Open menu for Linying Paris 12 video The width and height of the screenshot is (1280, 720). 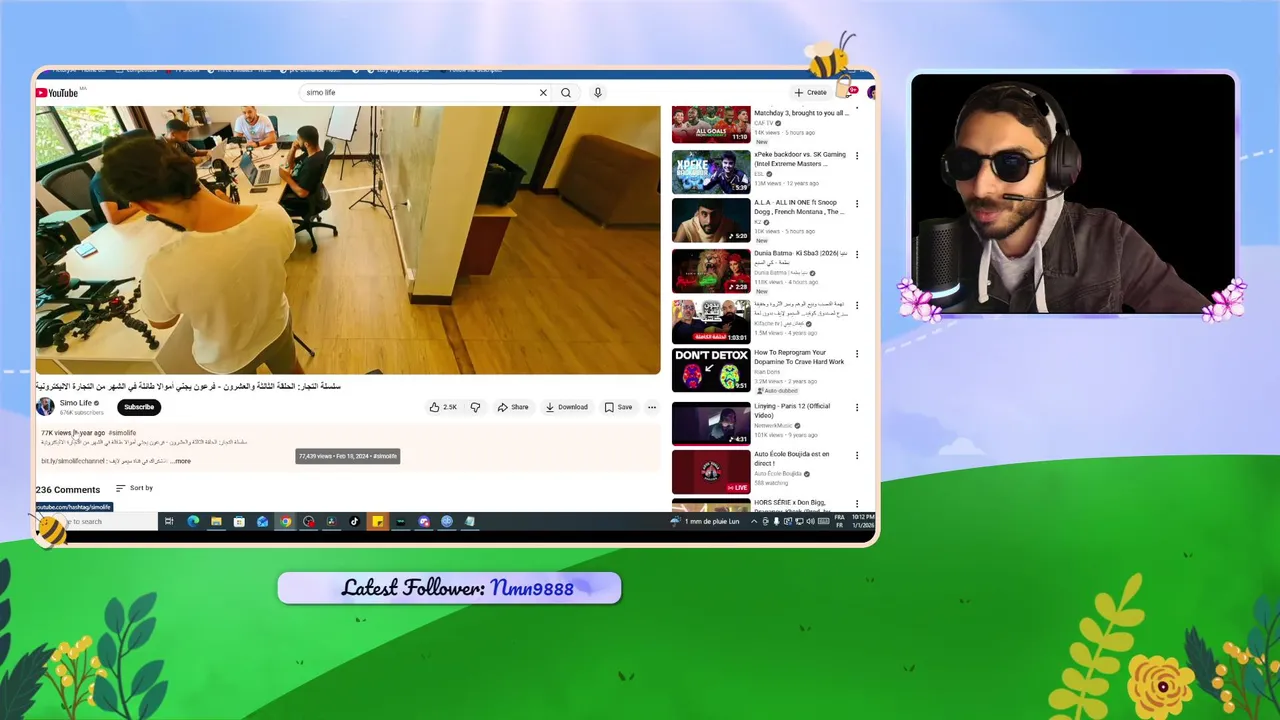point(857,407)
